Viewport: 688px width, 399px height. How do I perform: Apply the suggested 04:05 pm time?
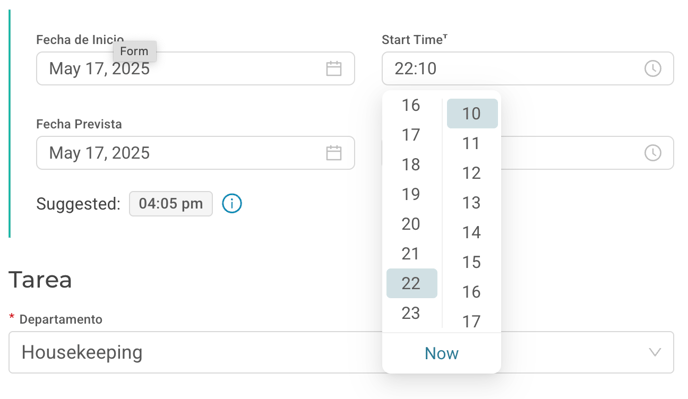(171, 204)
